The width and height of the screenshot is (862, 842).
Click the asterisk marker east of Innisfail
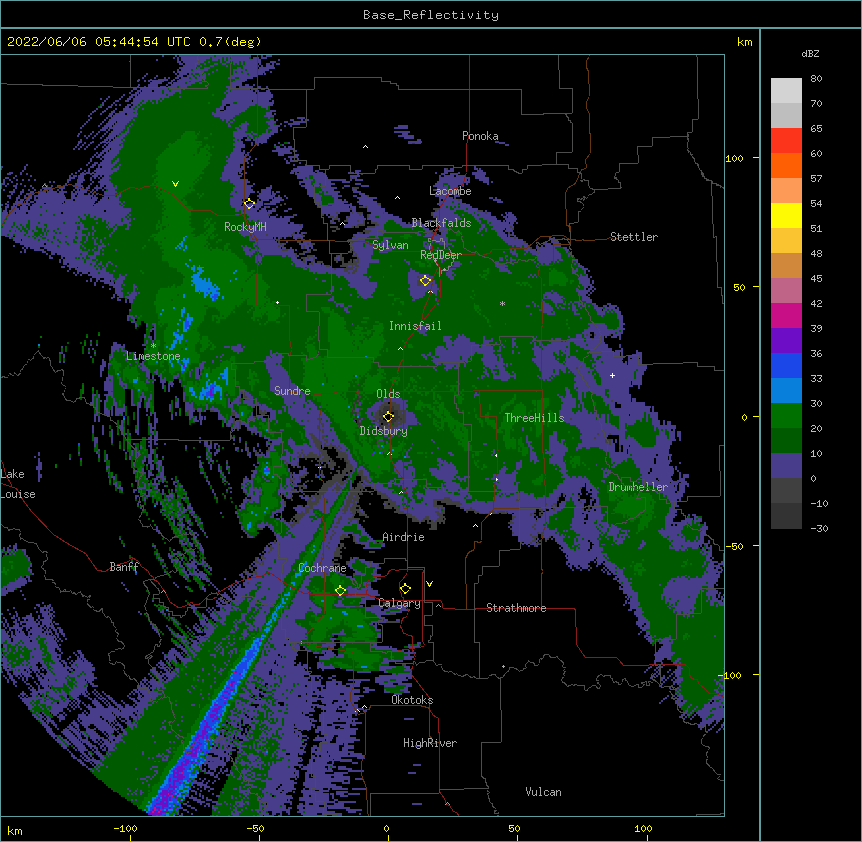[x=502, y=304]
